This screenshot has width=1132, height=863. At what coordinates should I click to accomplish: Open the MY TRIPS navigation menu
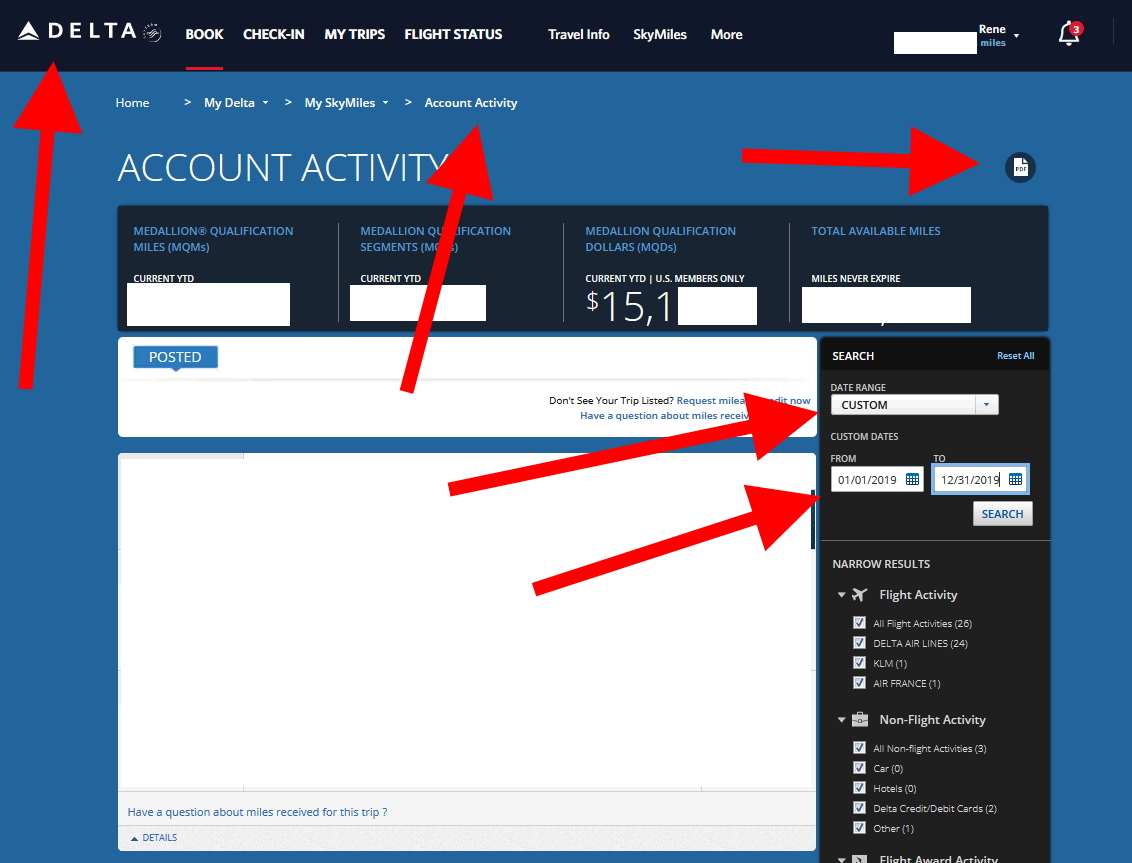[x=354, y=33]
